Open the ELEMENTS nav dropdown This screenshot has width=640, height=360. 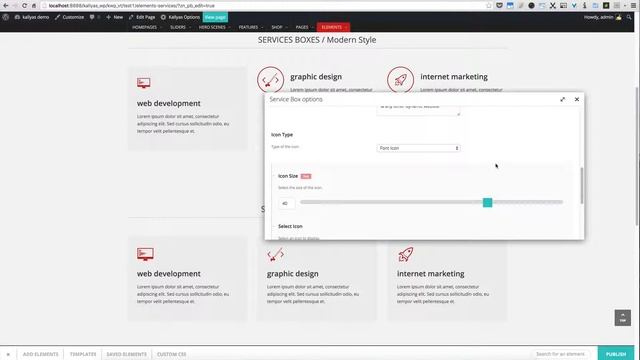[x=333, y=27]
